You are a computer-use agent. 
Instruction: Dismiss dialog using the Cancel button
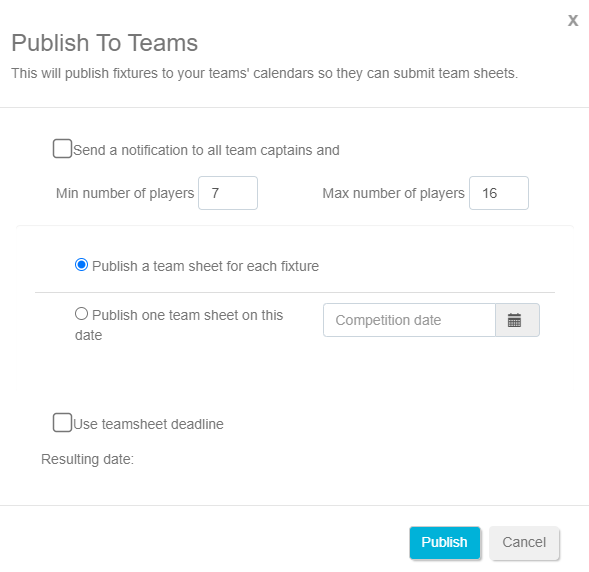524,543
